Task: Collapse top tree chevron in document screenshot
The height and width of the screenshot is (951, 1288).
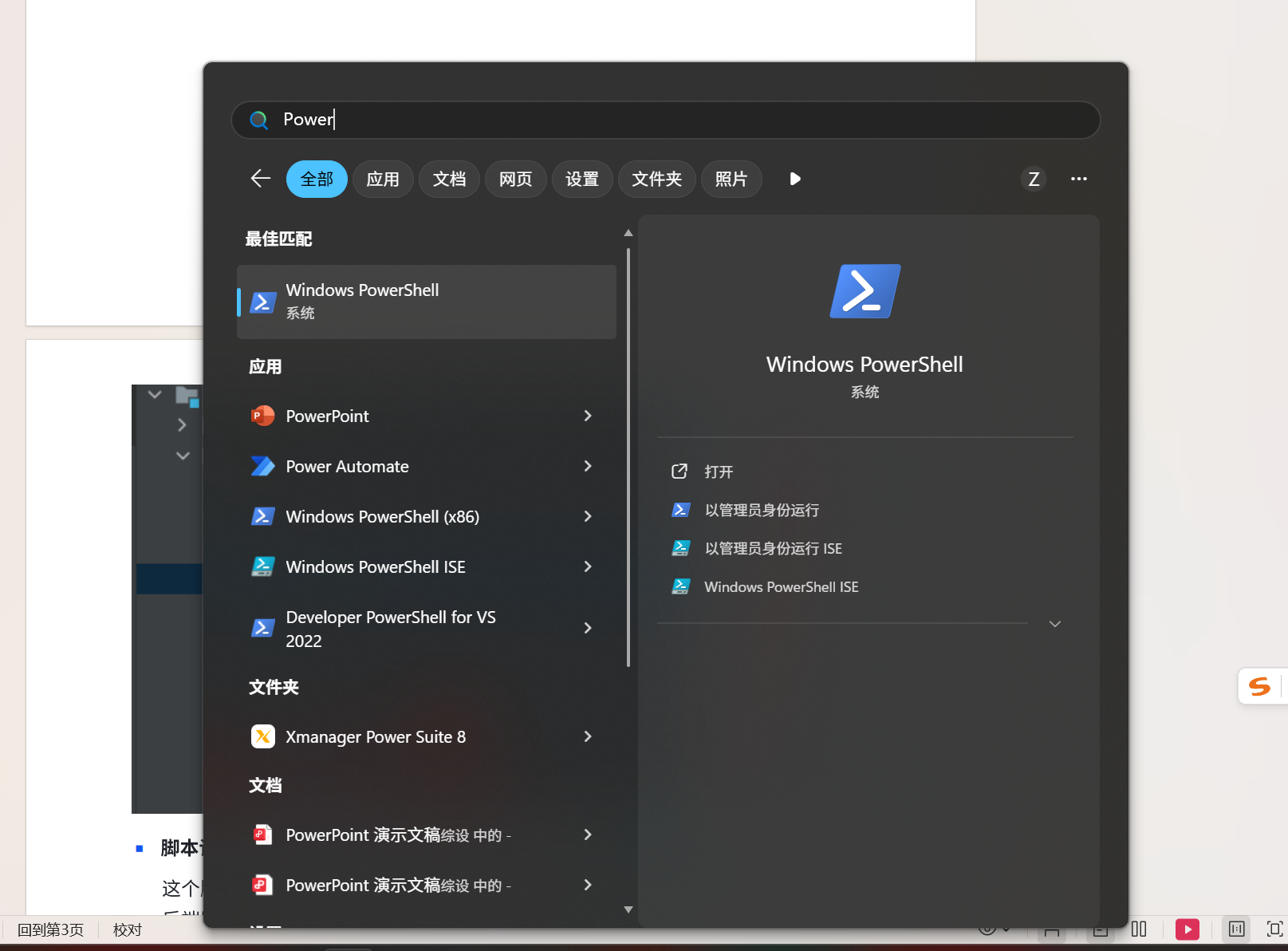Action: (155, 394)
